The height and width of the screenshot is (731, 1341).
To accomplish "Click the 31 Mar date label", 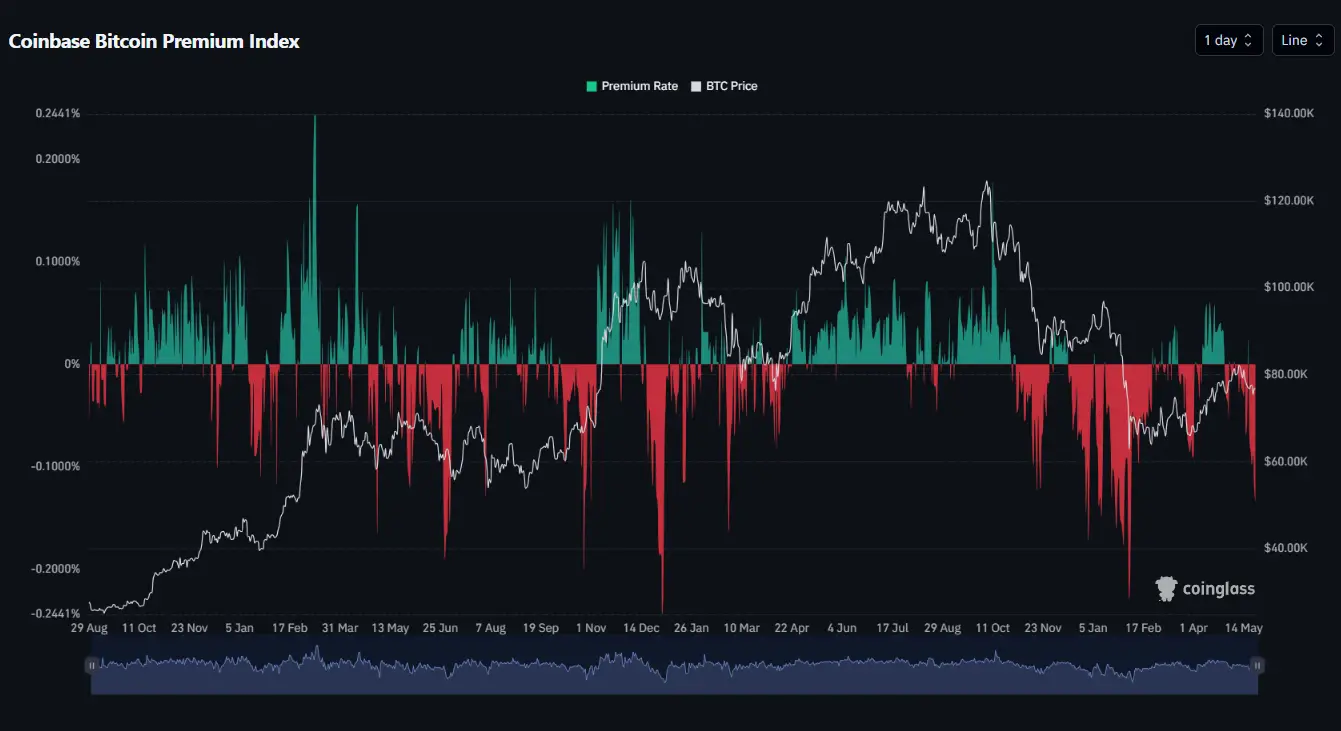I will pyautogui.click(x=340, y=629).
